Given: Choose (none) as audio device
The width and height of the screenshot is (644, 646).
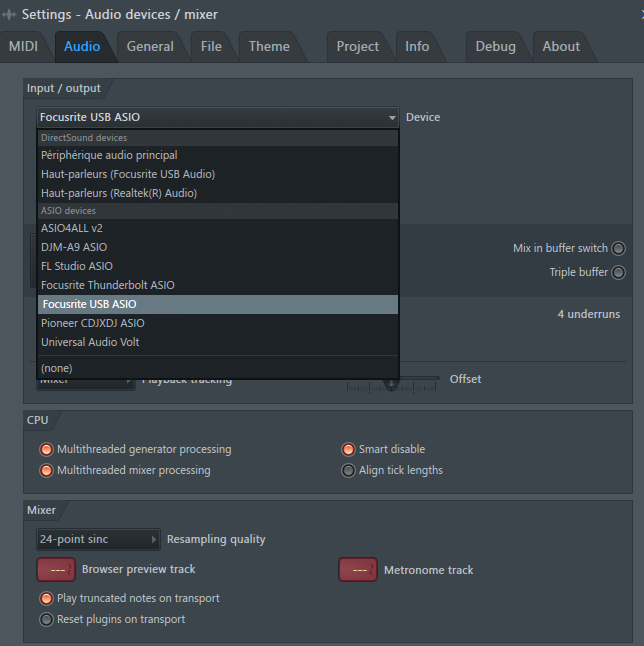Looking at the screenshot, I should (218, 368).
